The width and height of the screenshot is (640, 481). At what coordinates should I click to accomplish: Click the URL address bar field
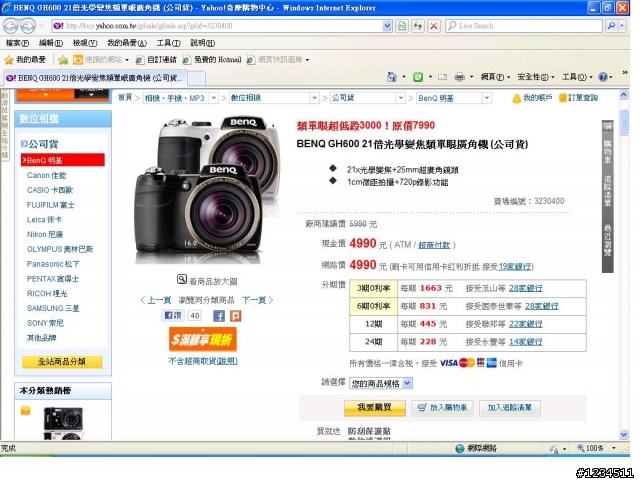218,26
